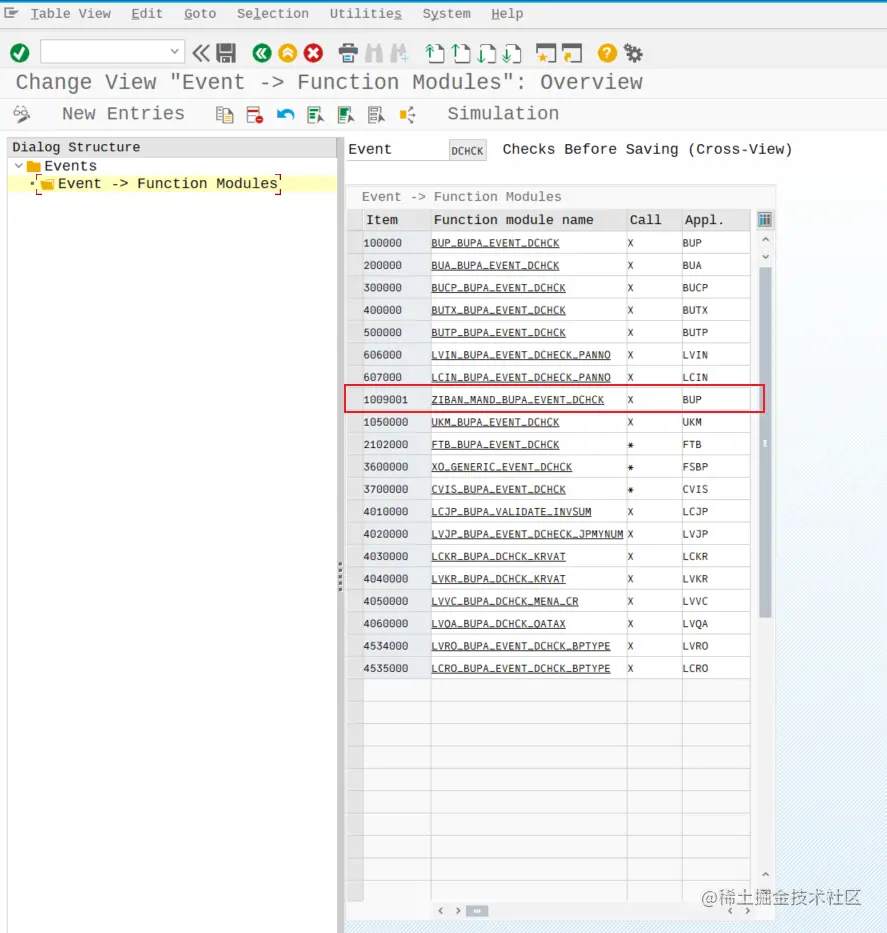Open the Utilities menu
The image size is (887, 933).
(x=366, y=14)
